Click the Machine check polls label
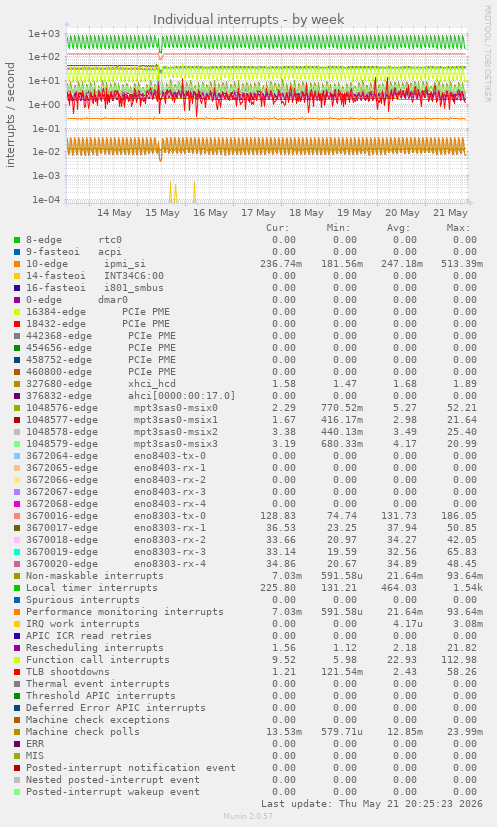 click(x=83, y=732)
